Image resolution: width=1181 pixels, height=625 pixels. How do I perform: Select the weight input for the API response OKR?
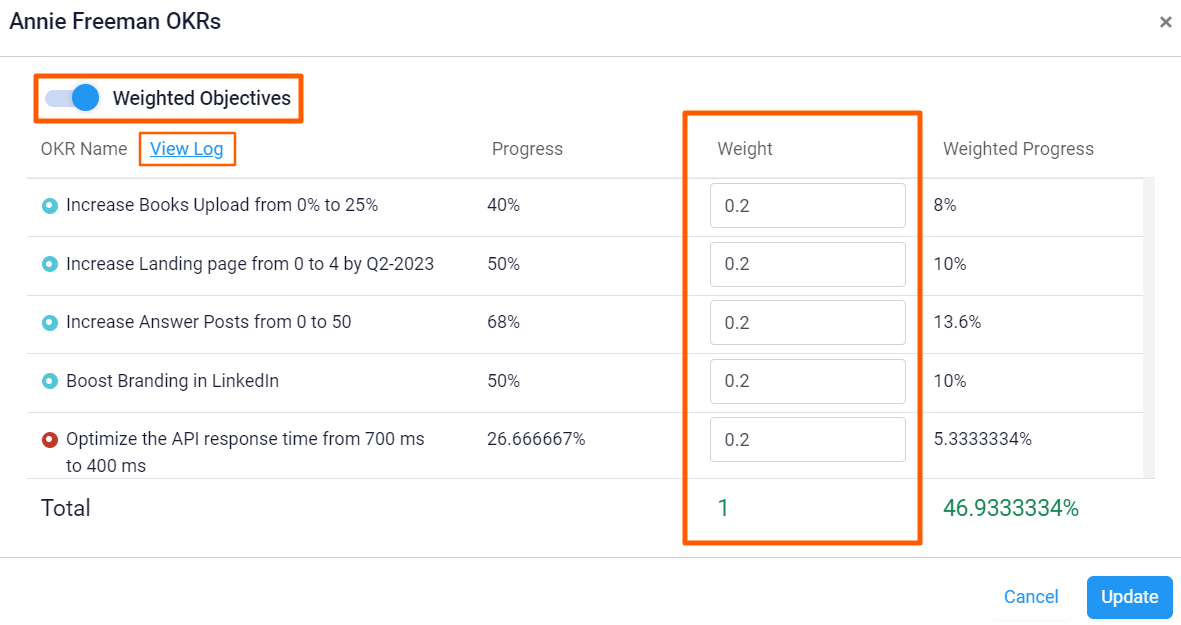click(807, 439)
